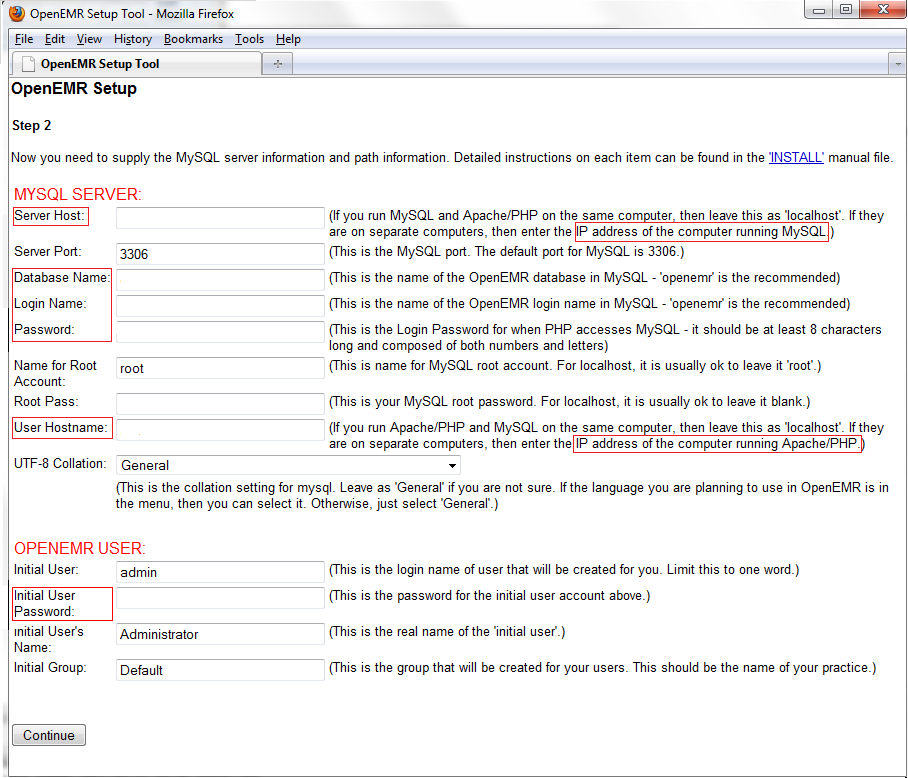Viewport: 908px width, 778px height.
Task: Open the Tools menu
Action: 249,39
